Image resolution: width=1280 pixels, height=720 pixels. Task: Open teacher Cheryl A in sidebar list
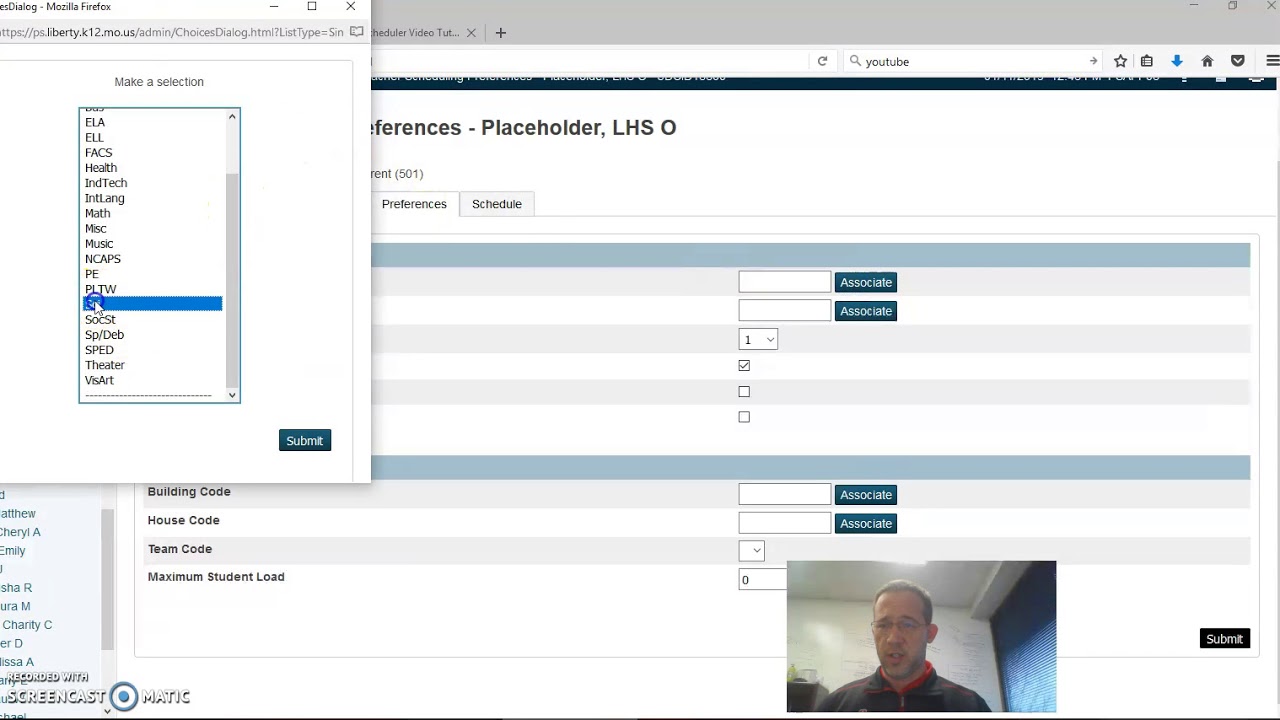[x=20, y=532]
